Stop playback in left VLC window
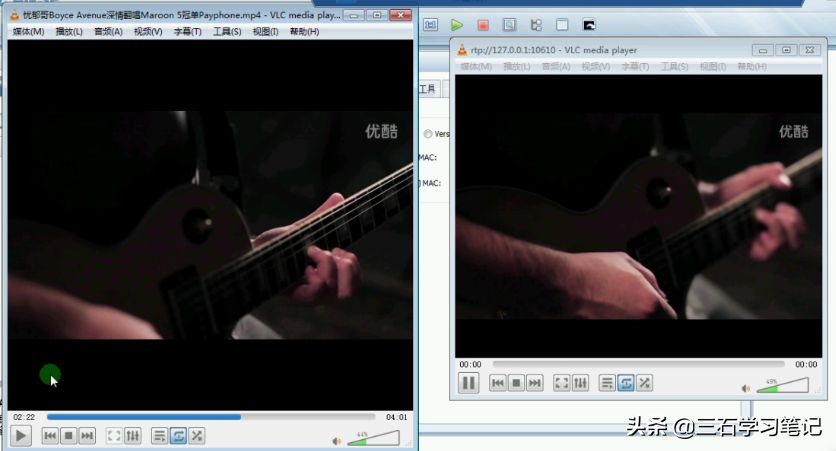Screen dimensions: 836x451 pyautogui.click(x=68, y=436)
